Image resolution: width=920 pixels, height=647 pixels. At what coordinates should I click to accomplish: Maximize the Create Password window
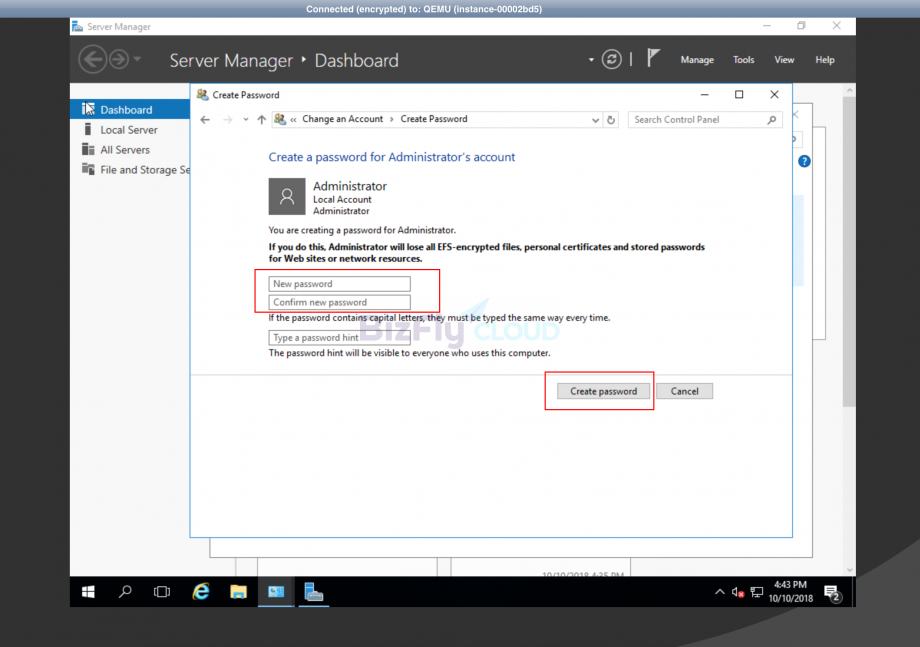[x=739, y=94]
